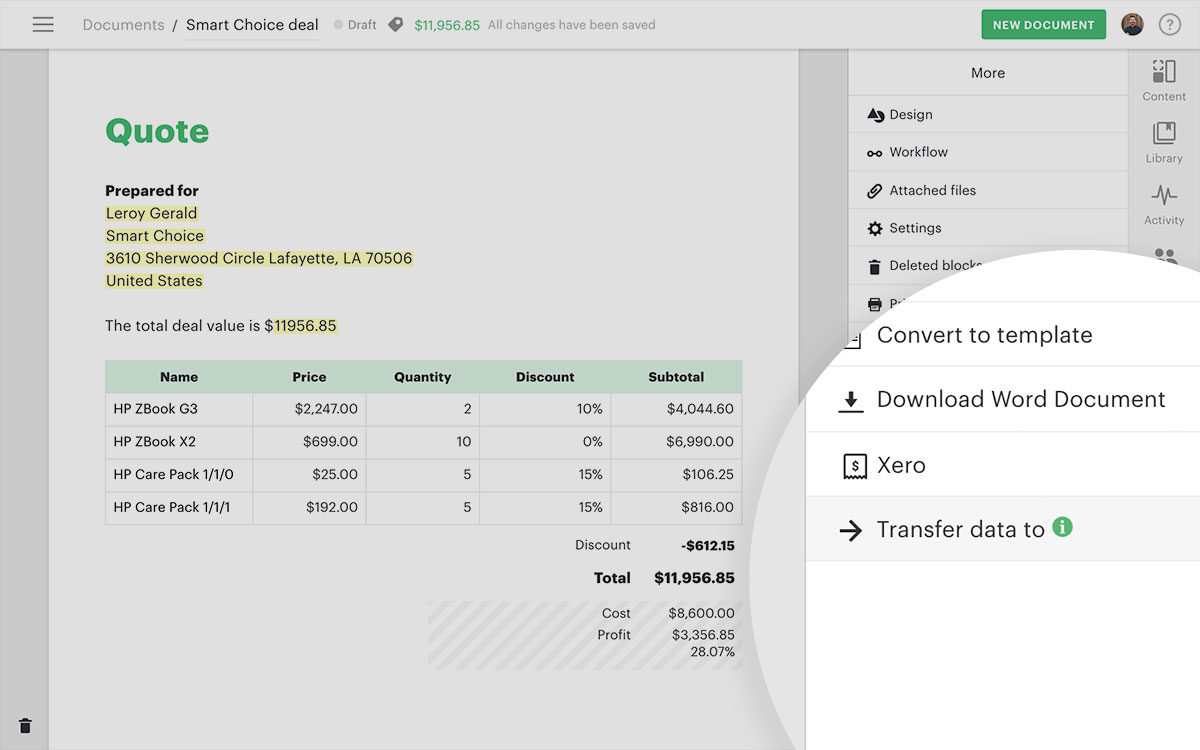This screenshot has width=1200, height=750.
Task: Click the NEW DOCUMENT button
Action: click(1044, 25)
